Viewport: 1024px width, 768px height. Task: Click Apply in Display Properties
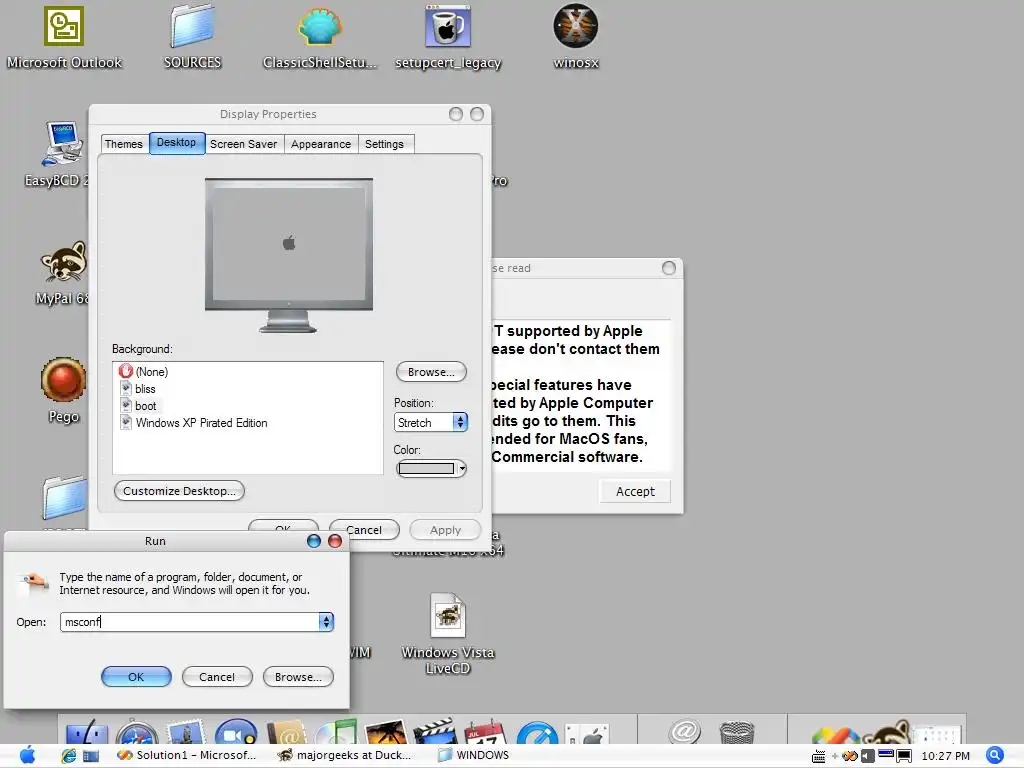point(445,530)
